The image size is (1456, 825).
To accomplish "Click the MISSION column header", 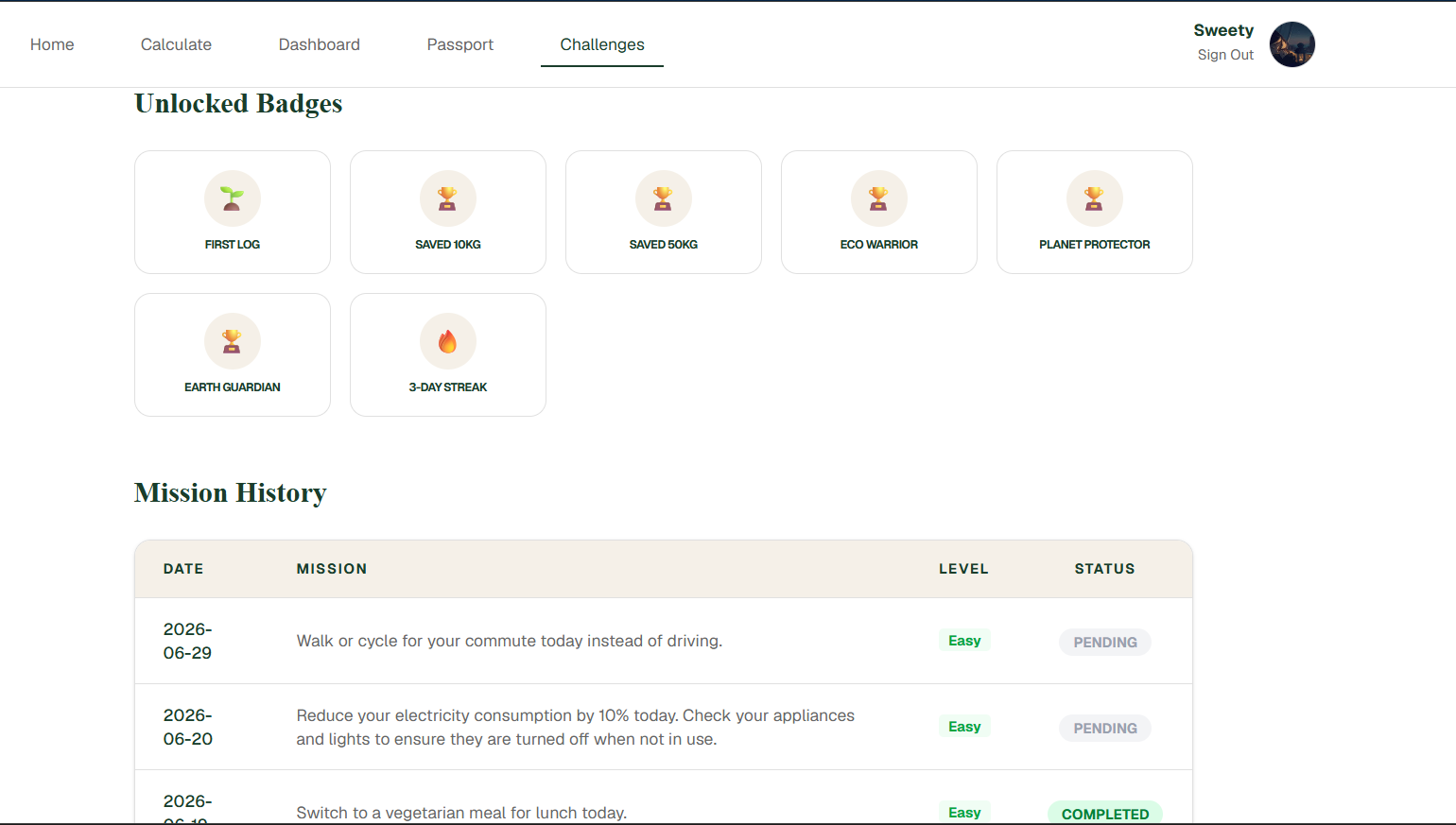I will pos(332,569).
